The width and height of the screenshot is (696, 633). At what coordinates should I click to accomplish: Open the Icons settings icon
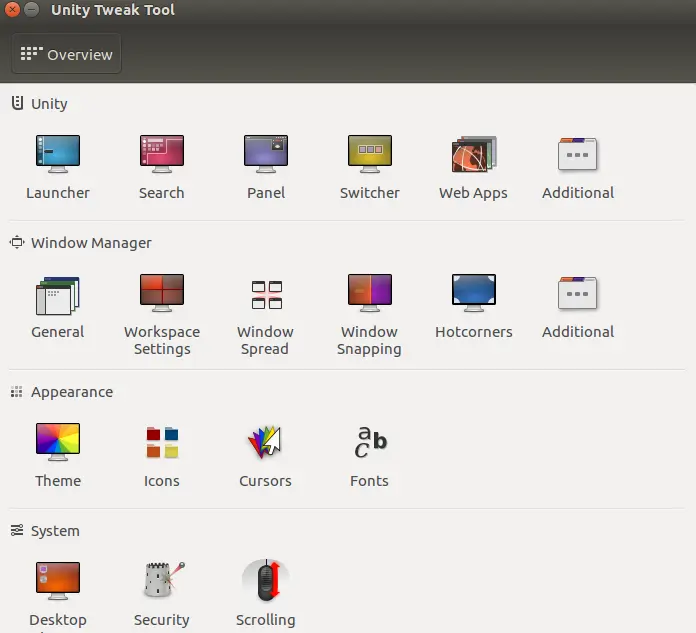click(x=162, y=442)
